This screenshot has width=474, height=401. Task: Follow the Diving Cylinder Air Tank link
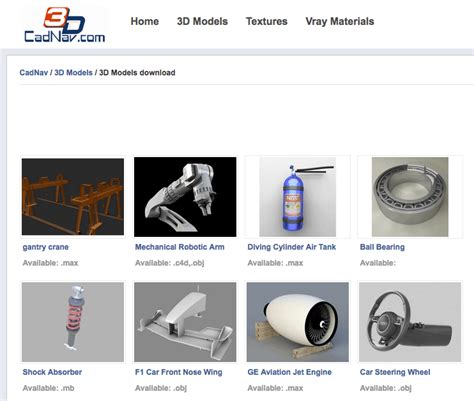point(292,247)
